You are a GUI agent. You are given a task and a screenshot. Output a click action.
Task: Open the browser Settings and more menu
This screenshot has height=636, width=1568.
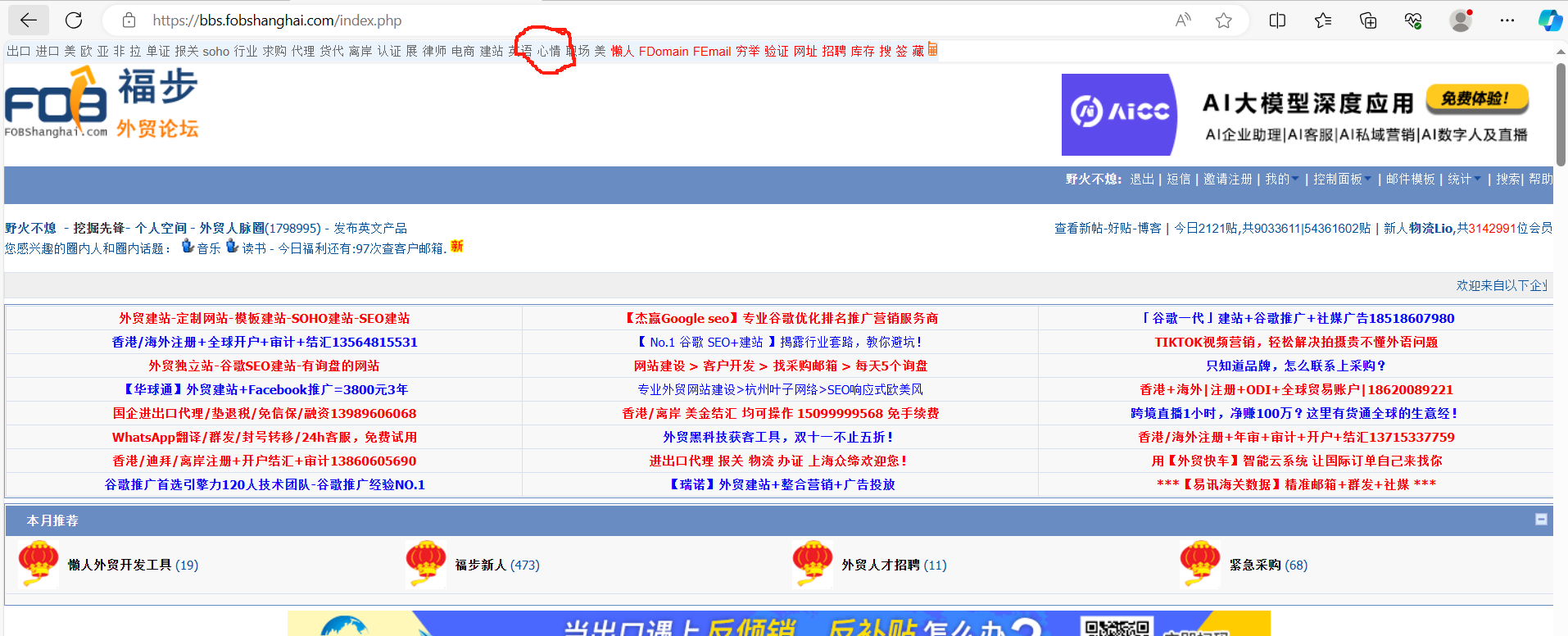1507,20
